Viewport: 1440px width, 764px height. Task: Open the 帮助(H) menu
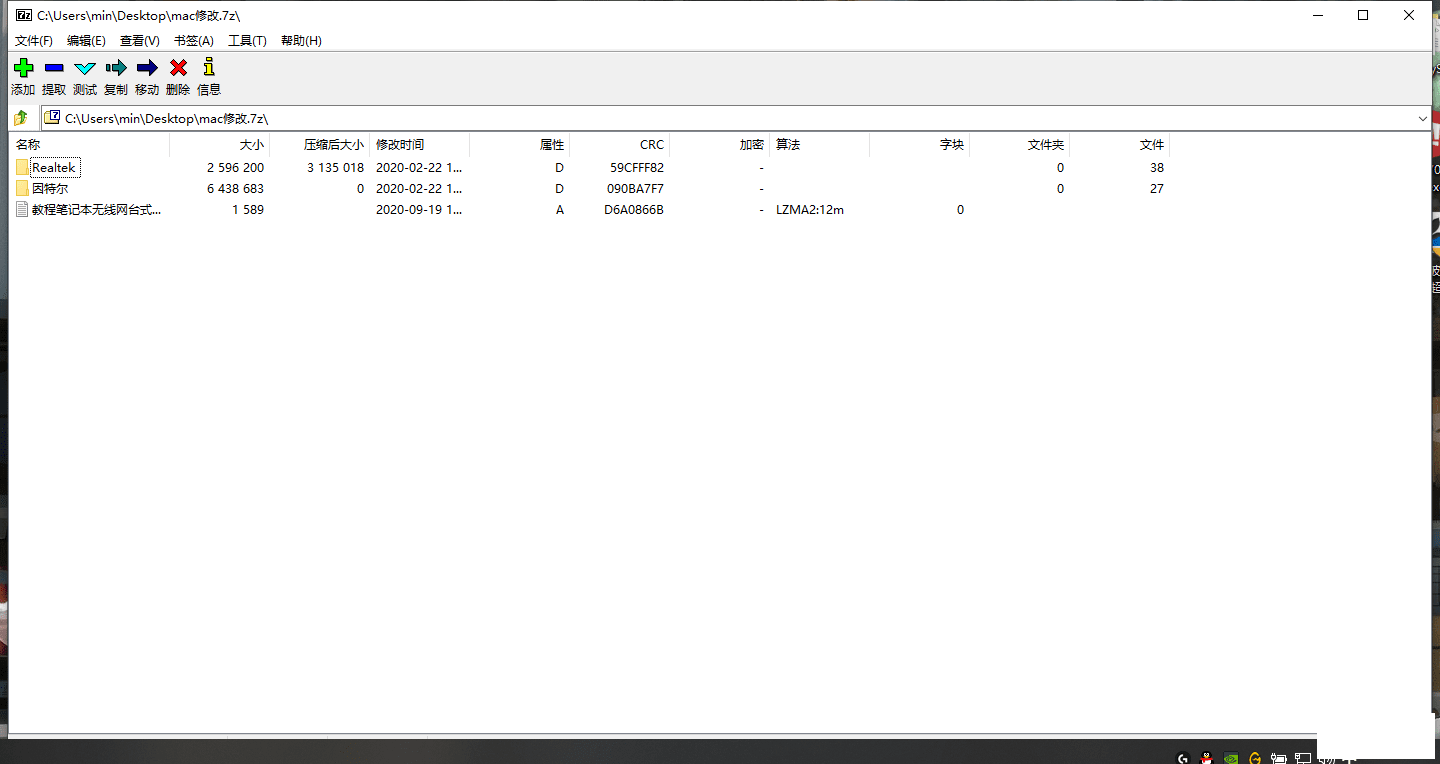pos(301,41)
